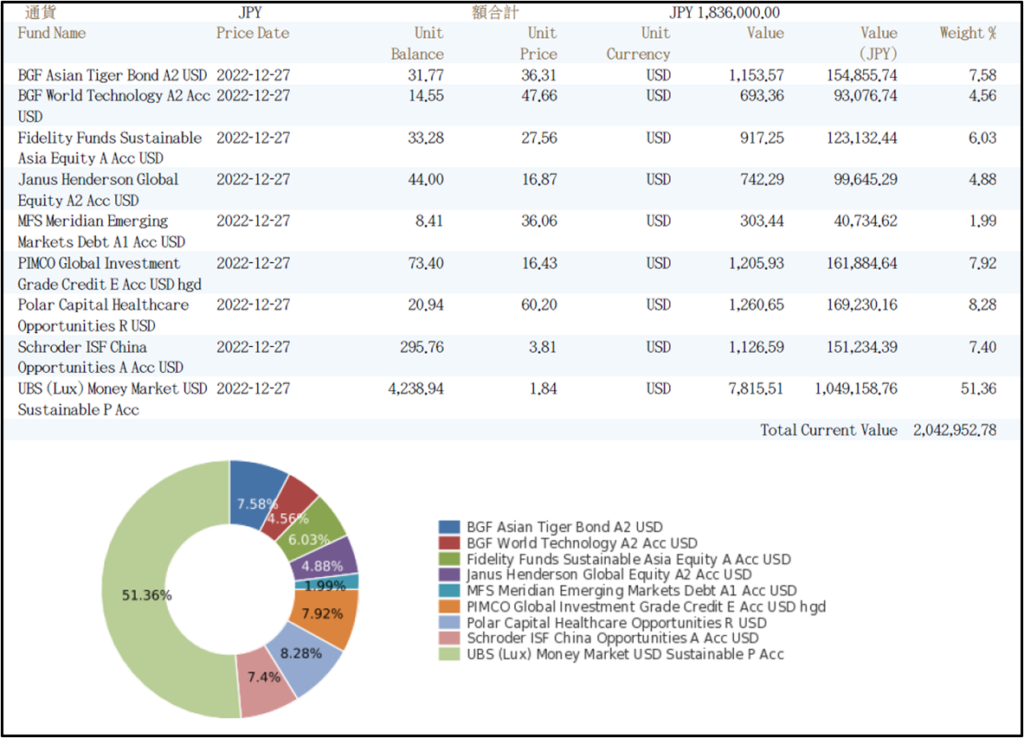Click legend label PIMCO Global Investment Grade Credit
The image size is (1024, 738).
pos(647,607)
